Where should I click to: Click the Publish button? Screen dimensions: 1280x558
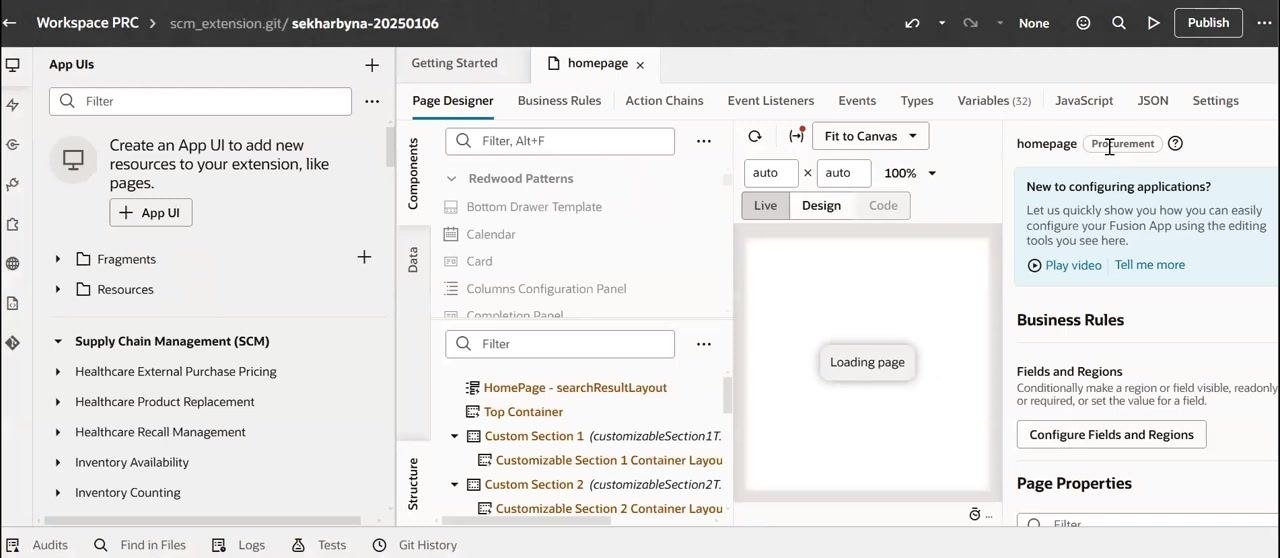click(1208, 23)
